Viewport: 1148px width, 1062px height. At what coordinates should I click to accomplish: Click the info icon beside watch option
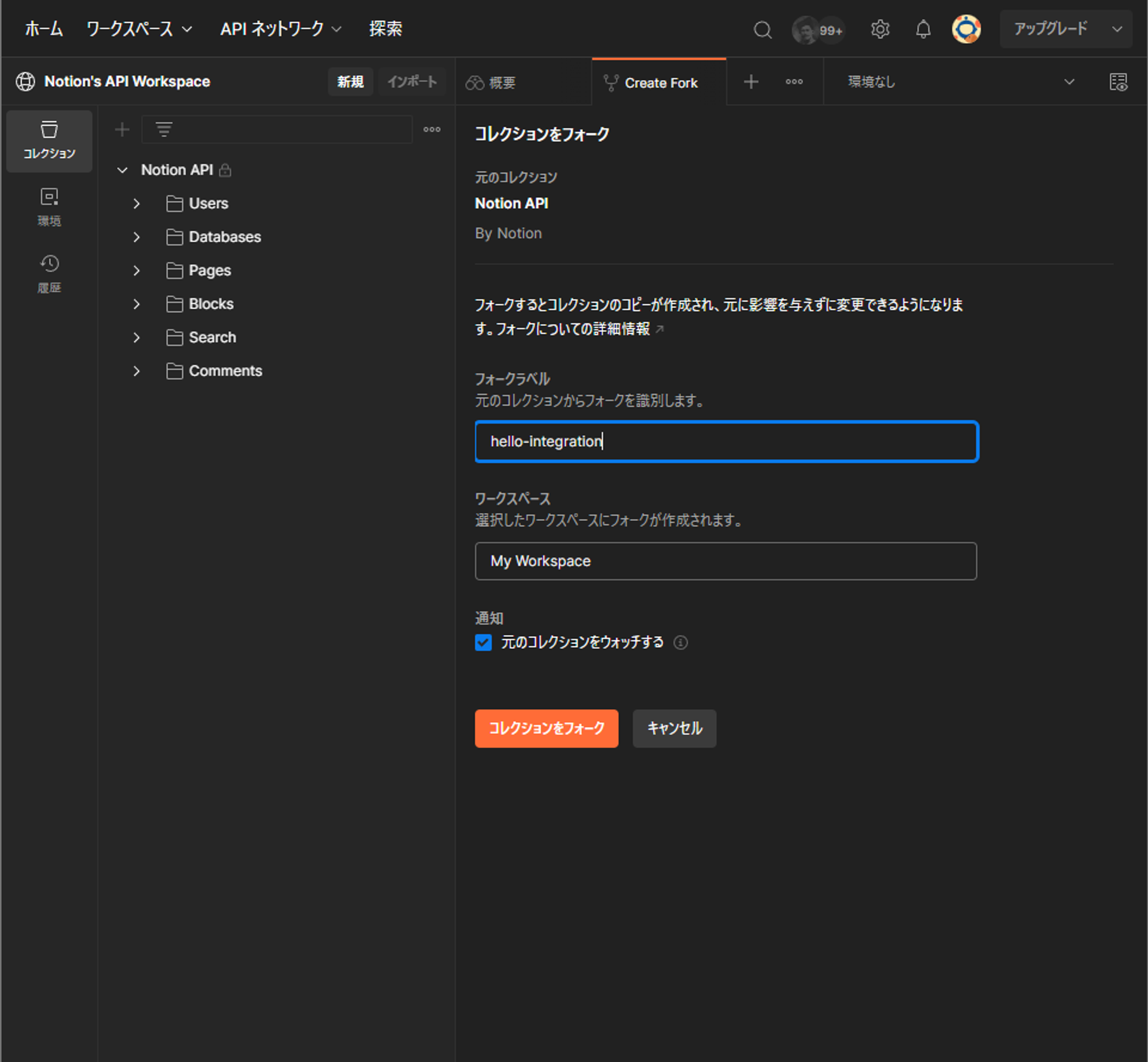pyautogui.click(x=681, y=642)
